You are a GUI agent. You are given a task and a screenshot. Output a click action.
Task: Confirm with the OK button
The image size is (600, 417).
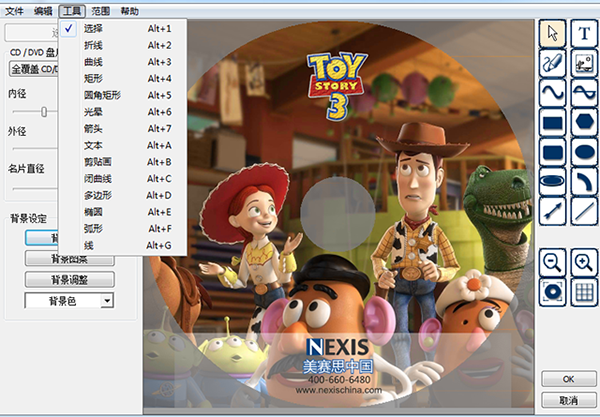(569, 379)
